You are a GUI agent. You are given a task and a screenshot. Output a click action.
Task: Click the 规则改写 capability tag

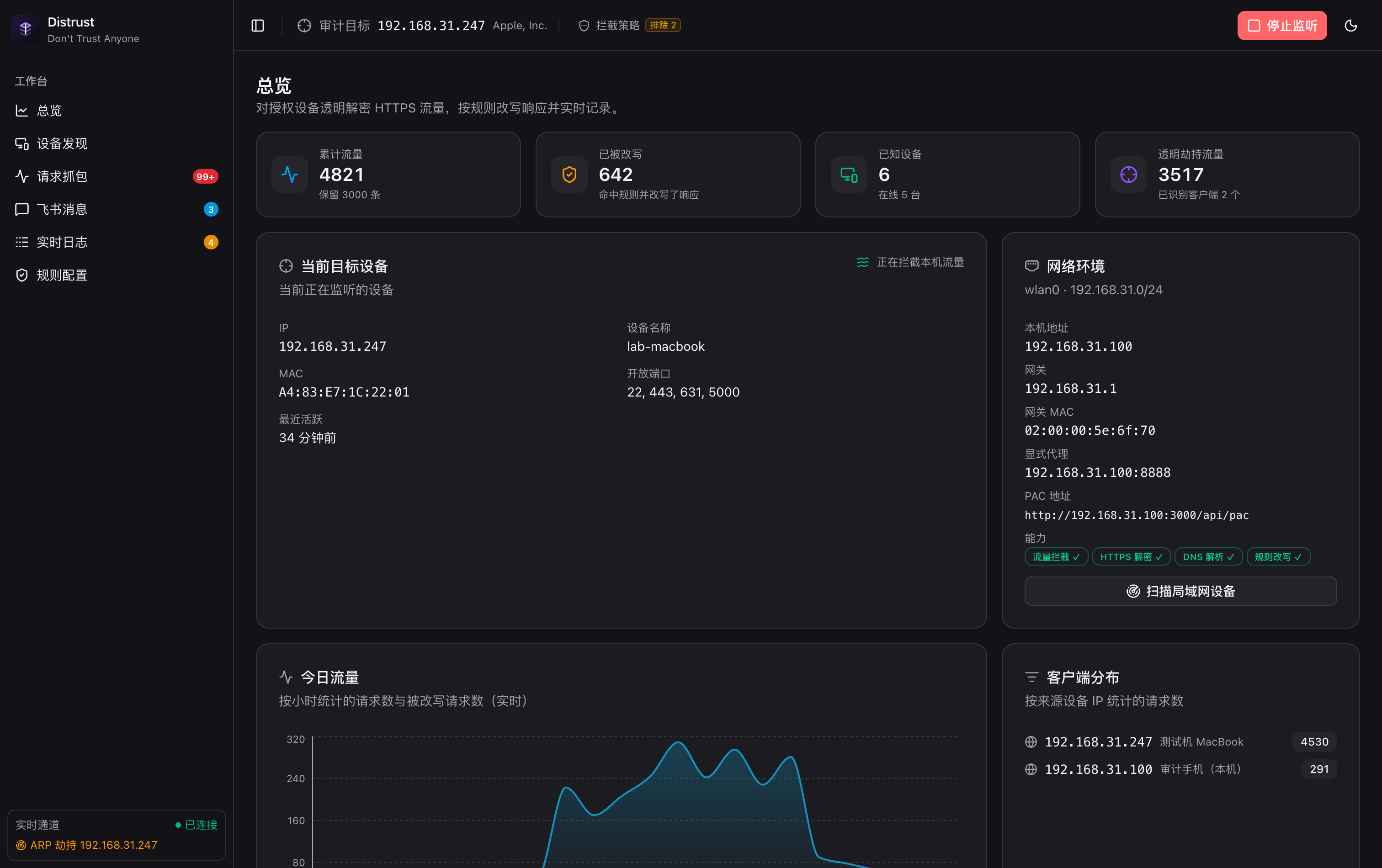1278,556
